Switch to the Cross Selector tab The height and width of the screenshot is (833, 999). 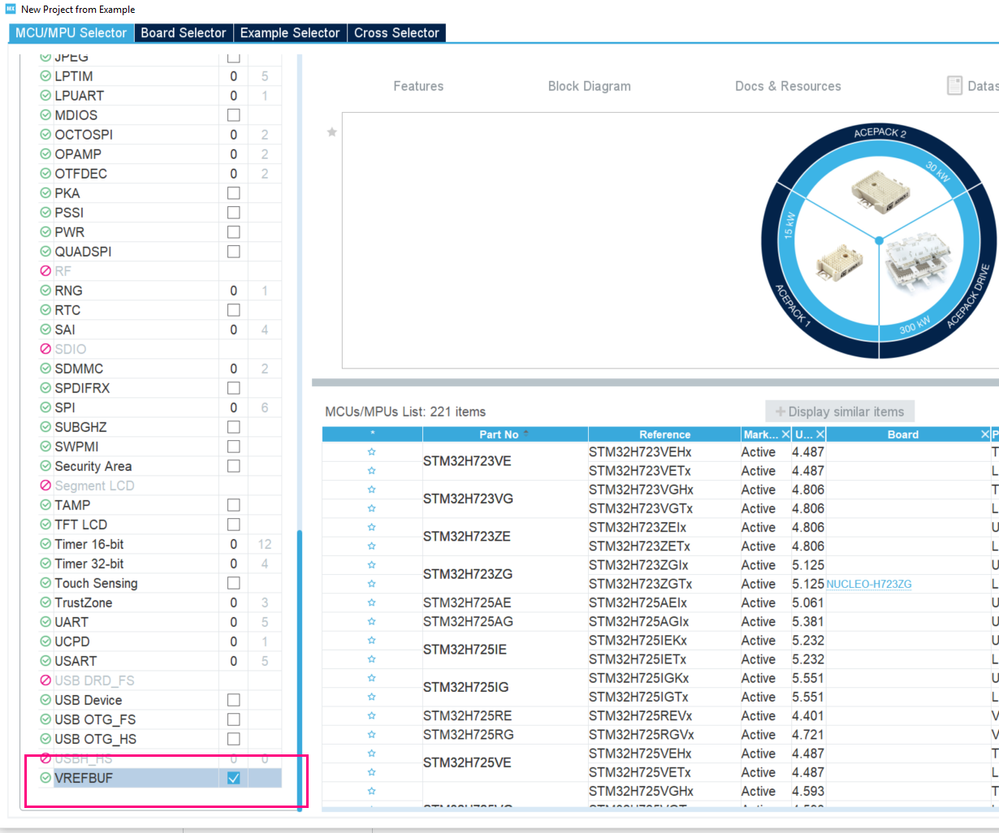(396, 33)
